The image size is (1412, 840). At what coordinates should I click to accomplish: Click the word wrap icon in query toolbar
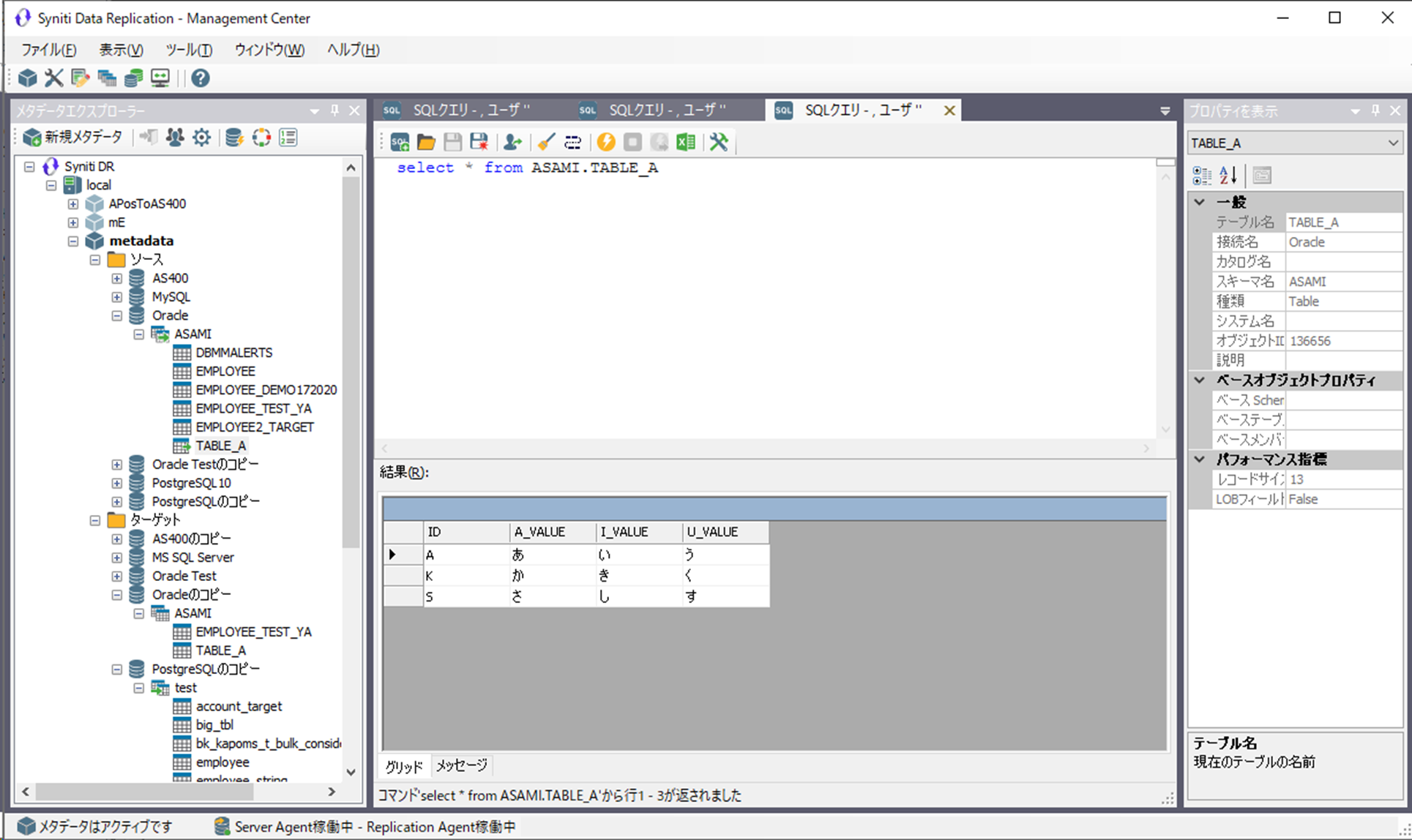point(572,141)
